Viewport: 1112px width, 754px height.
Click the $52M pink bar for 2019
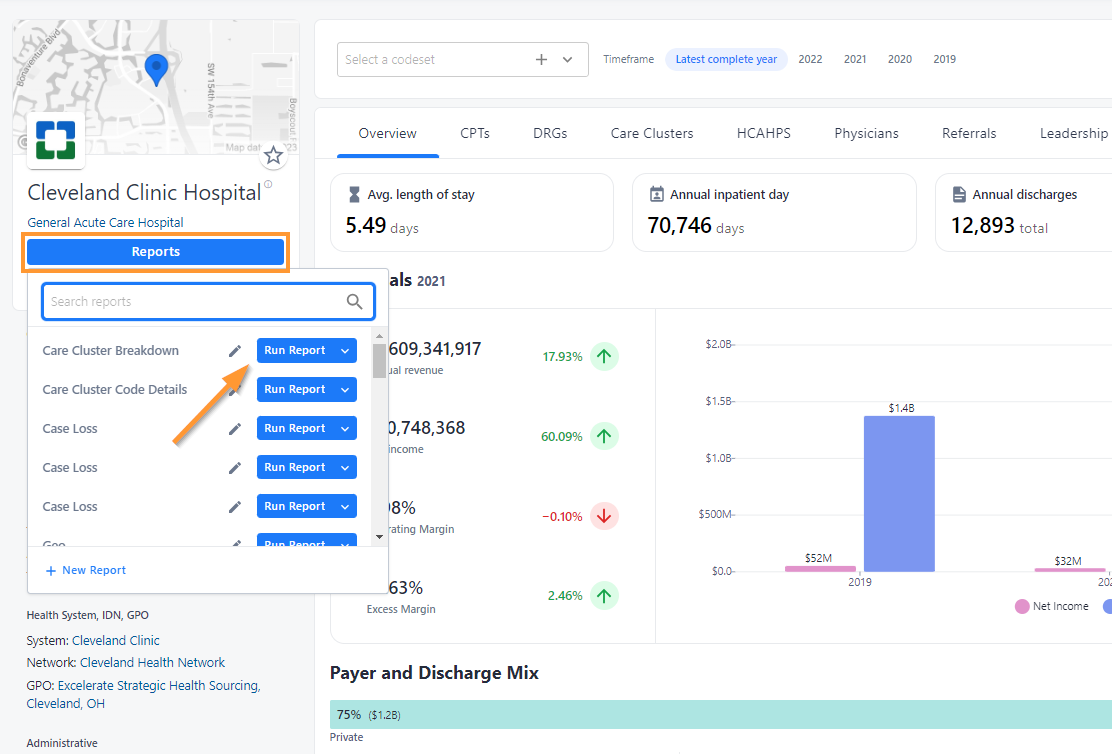pyautogui.click(x=821, y=569)
